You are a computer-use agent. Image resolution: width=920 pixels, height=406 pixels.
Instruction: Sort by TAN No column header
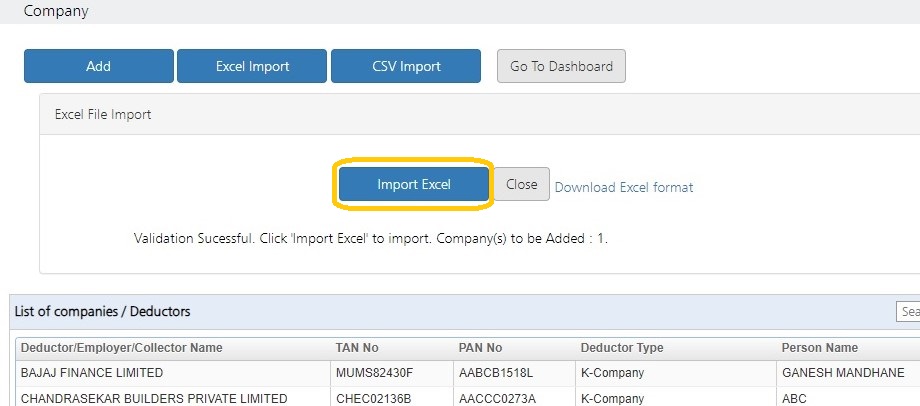point(357,348)
